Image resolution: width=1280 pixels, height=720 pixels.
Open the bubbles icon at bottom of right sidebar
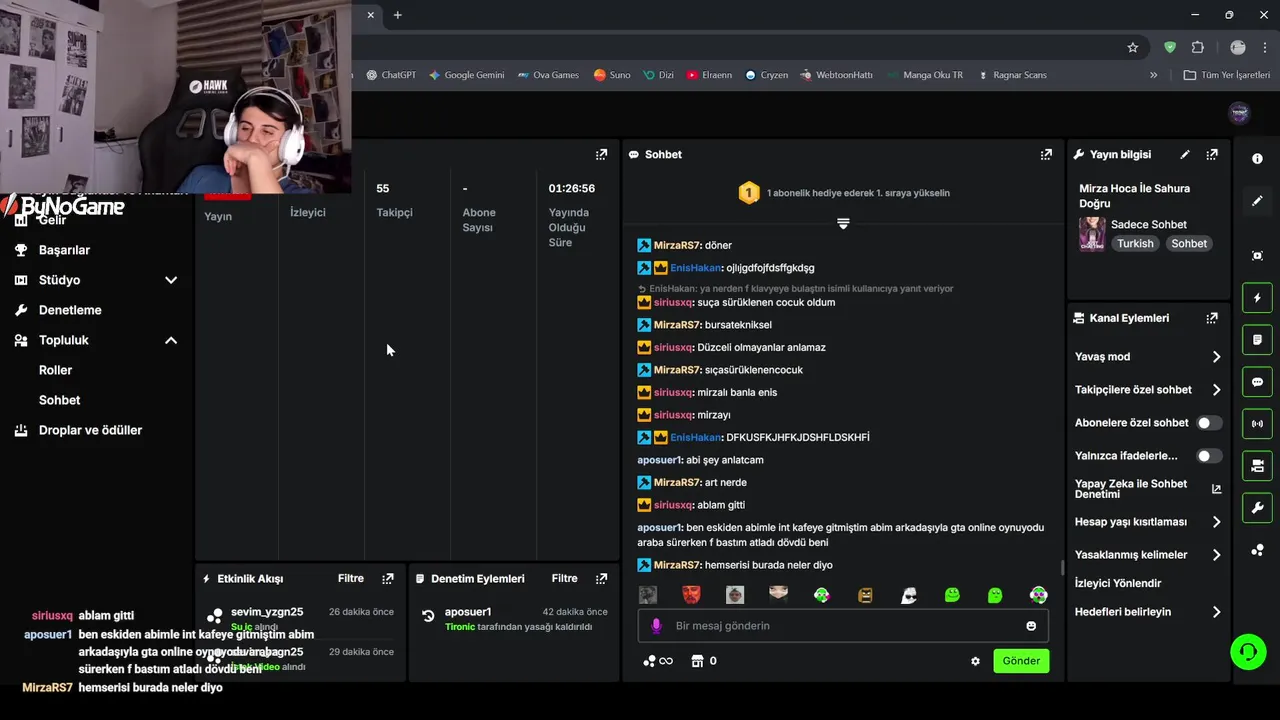(x=1257, y=550)
